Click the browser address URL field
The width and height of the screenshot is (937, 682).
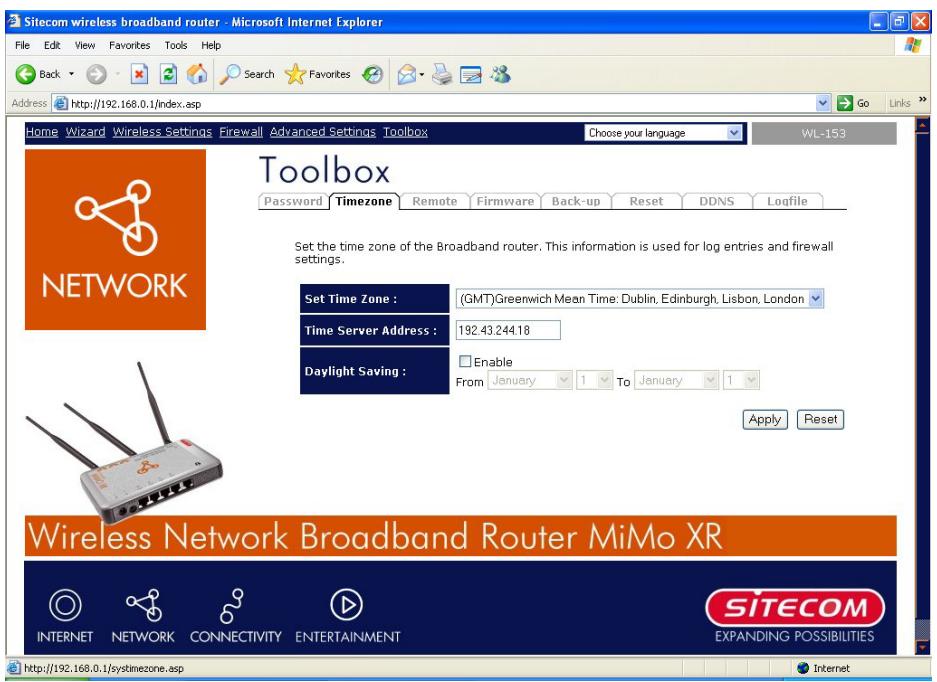pyautogui.click(x=442, y=103)
